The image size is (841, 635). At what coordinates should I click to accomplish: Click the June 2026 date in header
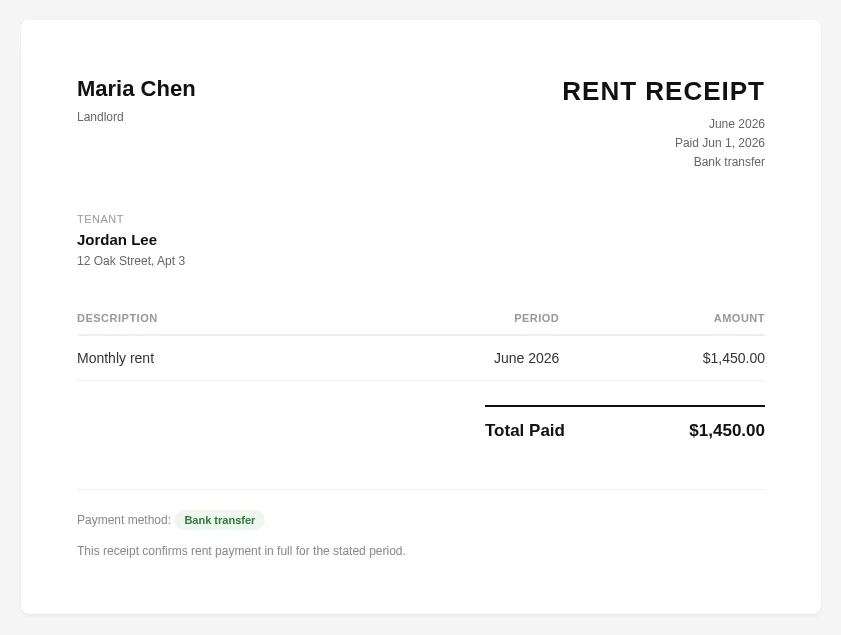click(736, 124)
